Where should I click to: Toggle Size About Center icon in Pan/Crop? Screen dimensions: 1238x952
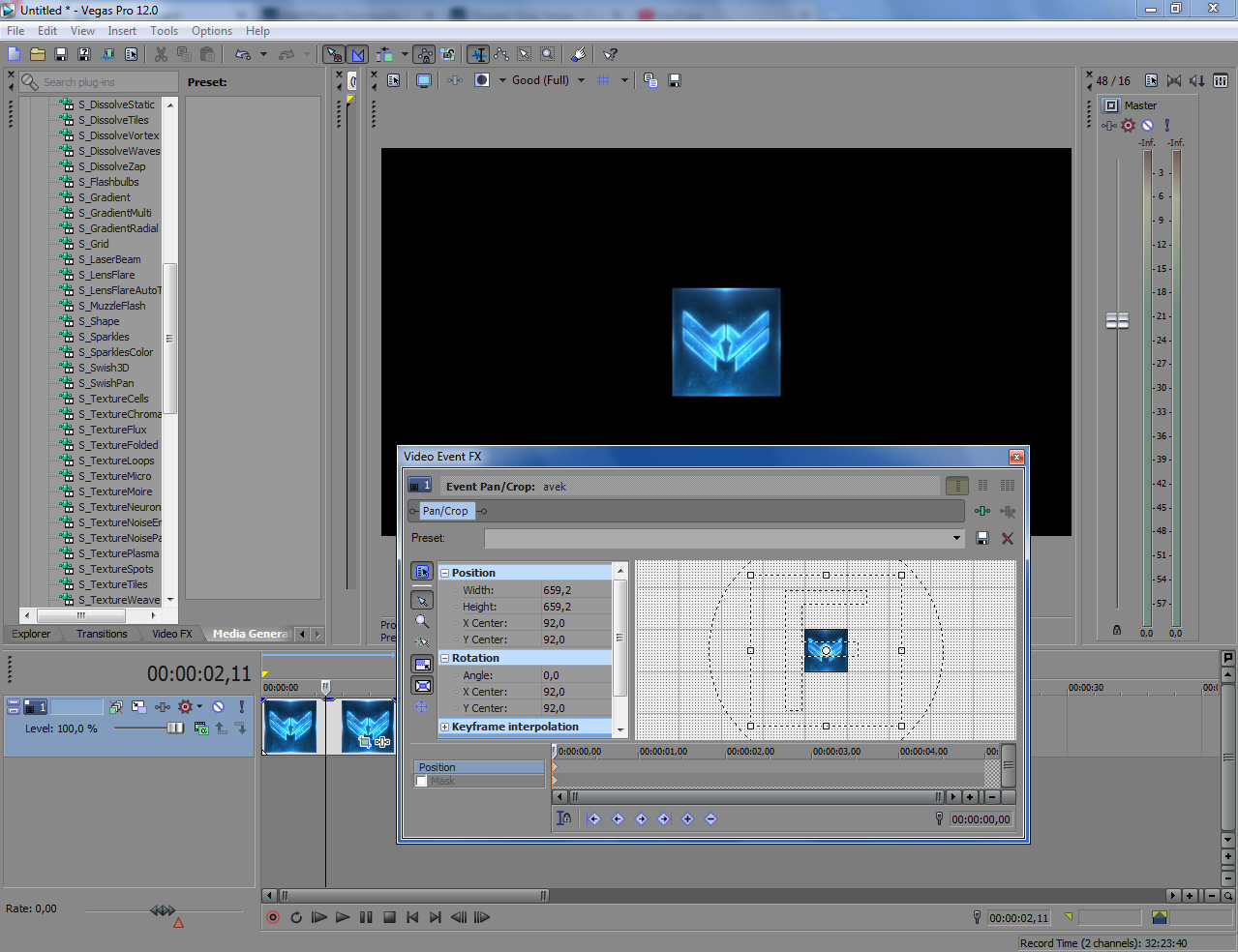tap(422, 686)
